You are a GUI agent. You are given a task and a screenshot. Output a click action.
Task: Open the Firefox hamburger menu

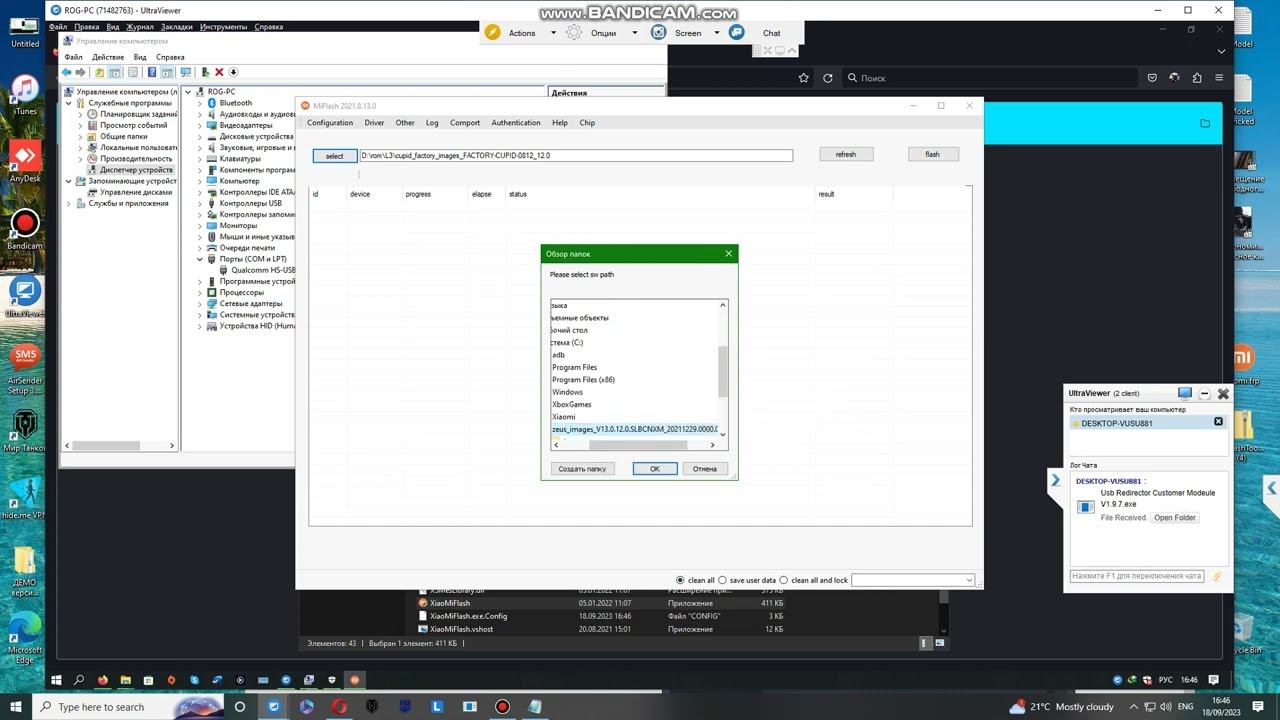1219,78
